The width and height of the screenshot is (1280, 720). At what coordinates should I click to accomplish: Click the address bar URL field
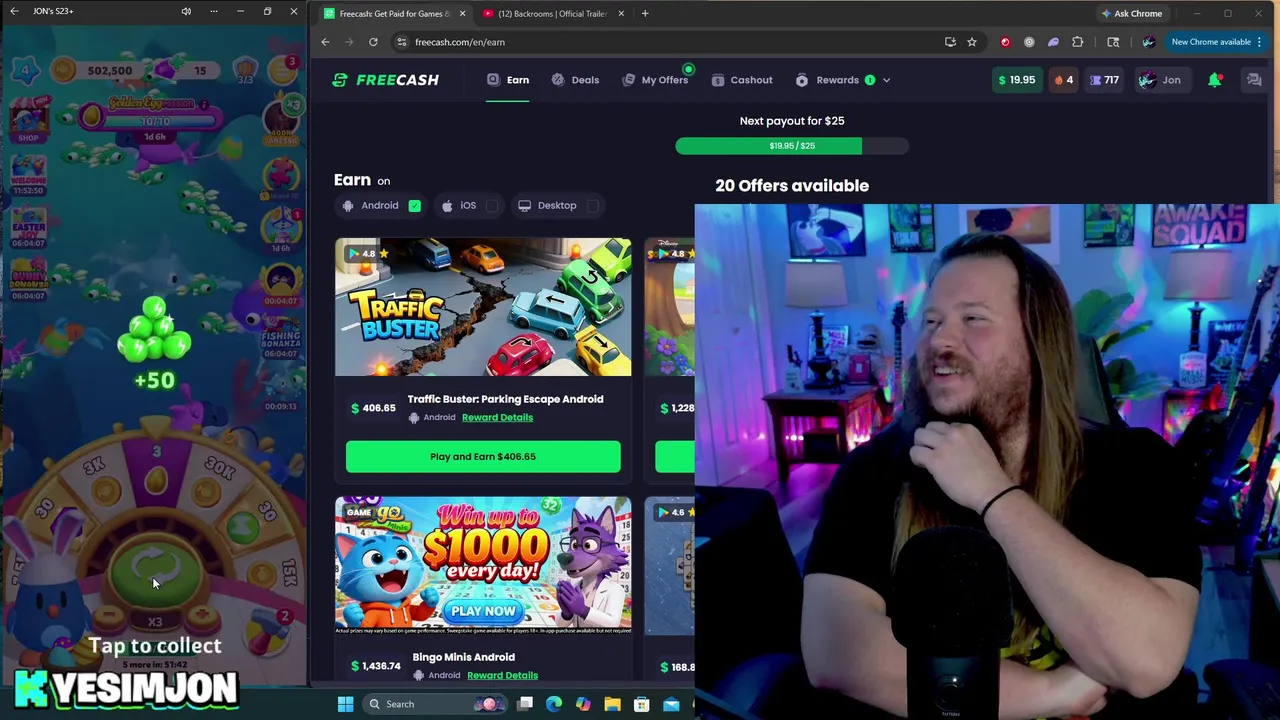tap(660, 42)
